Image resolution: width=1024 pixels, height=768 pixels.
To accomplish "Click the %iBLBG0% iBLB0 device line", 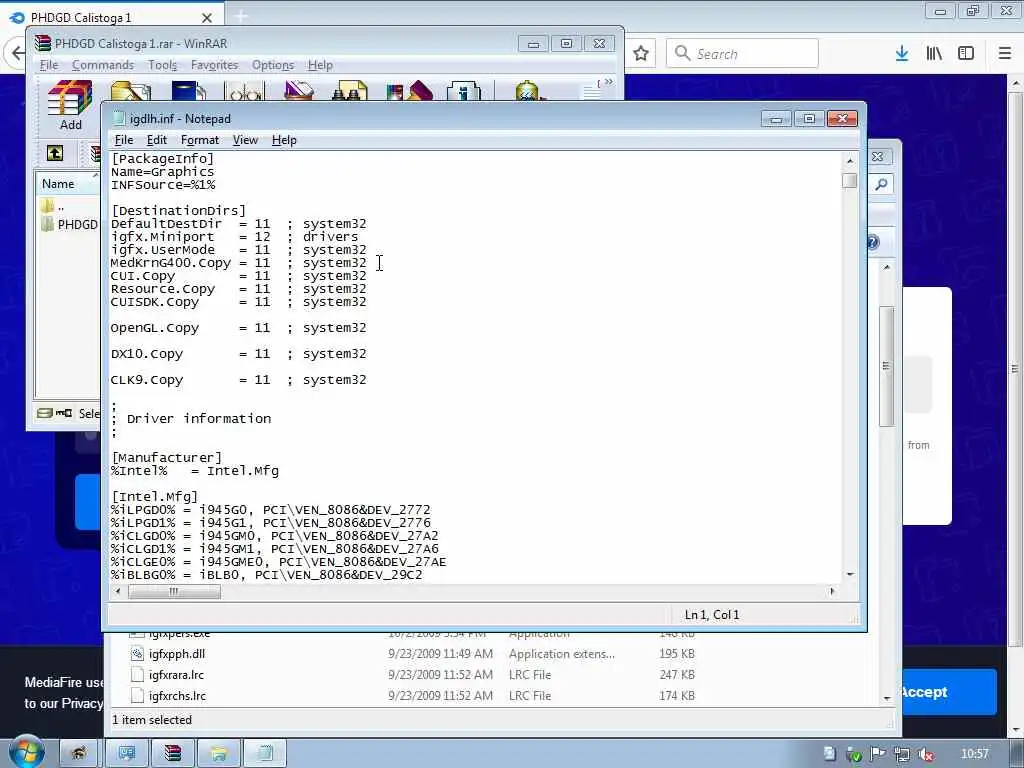I will pos(266,575).
